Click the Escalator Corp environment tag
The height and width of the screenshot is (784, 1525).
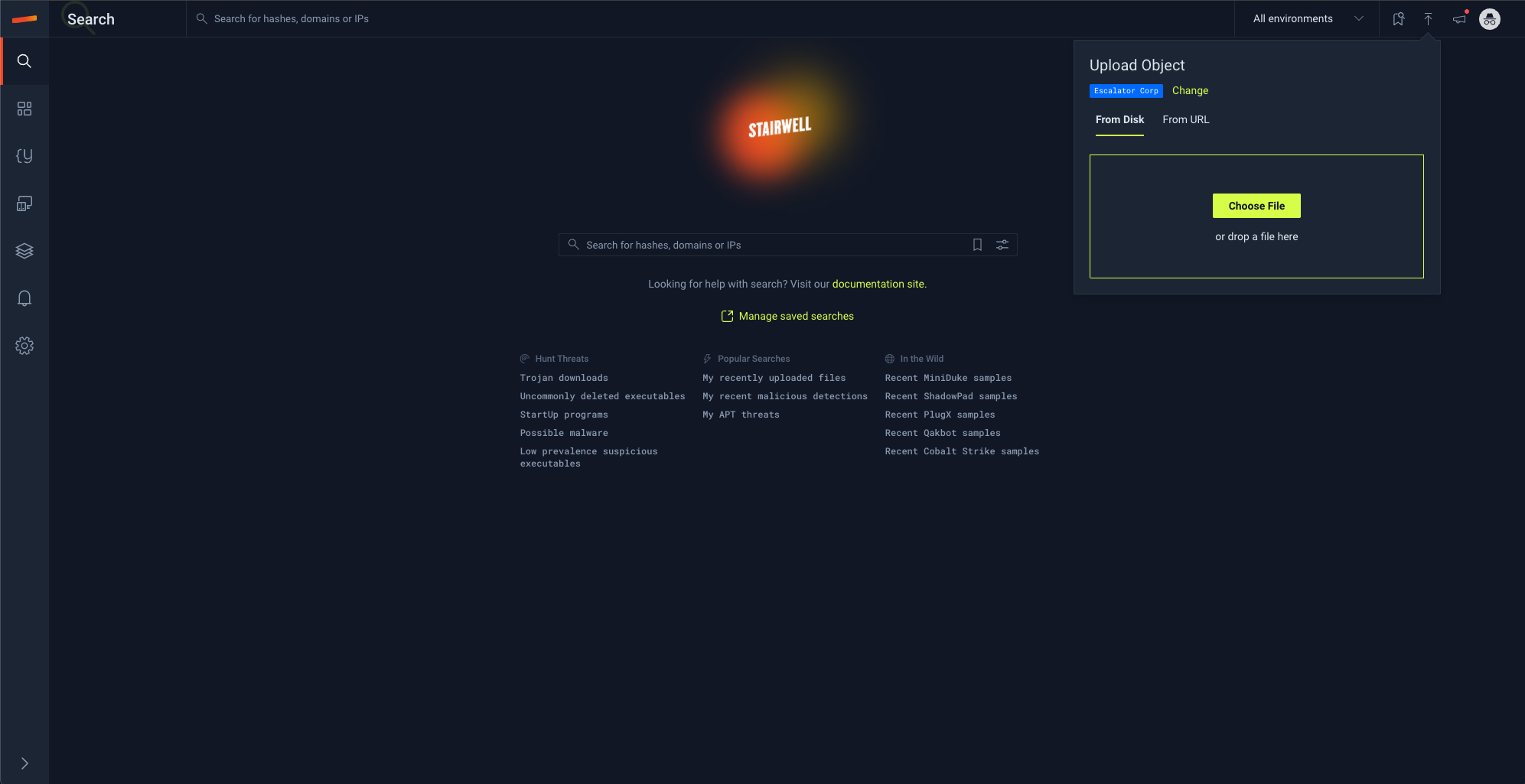tap(1126, 91)
